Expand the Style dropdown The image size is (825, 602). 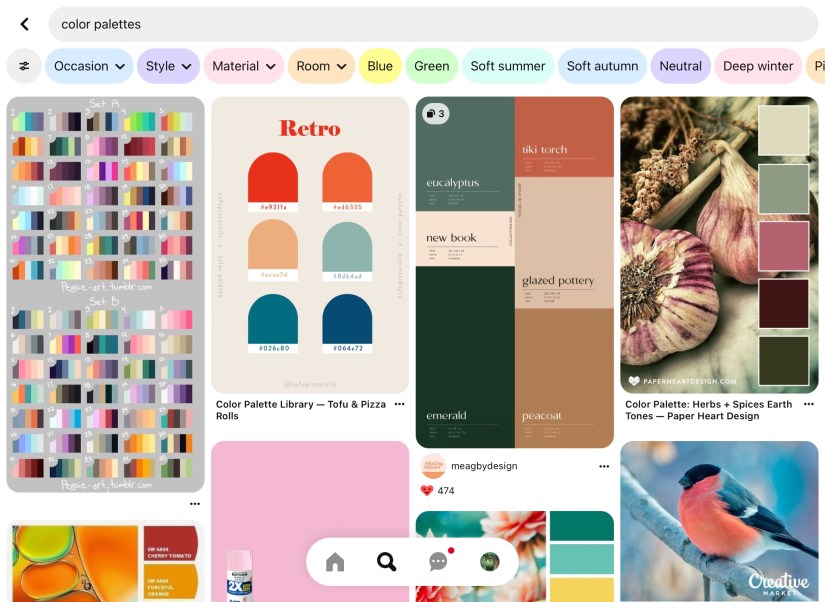click(168, 66)
